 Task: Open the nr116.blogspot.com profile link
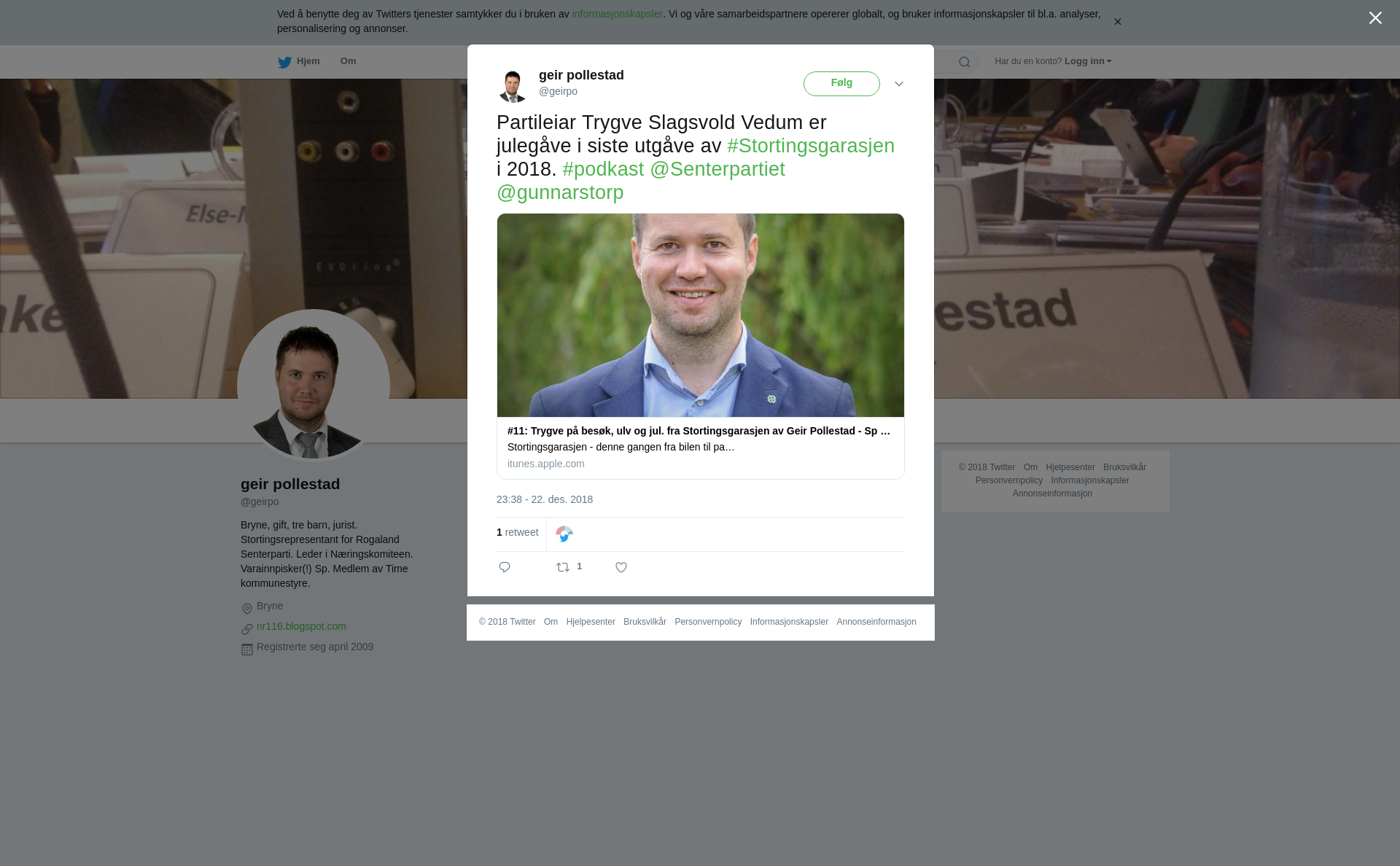301,626
